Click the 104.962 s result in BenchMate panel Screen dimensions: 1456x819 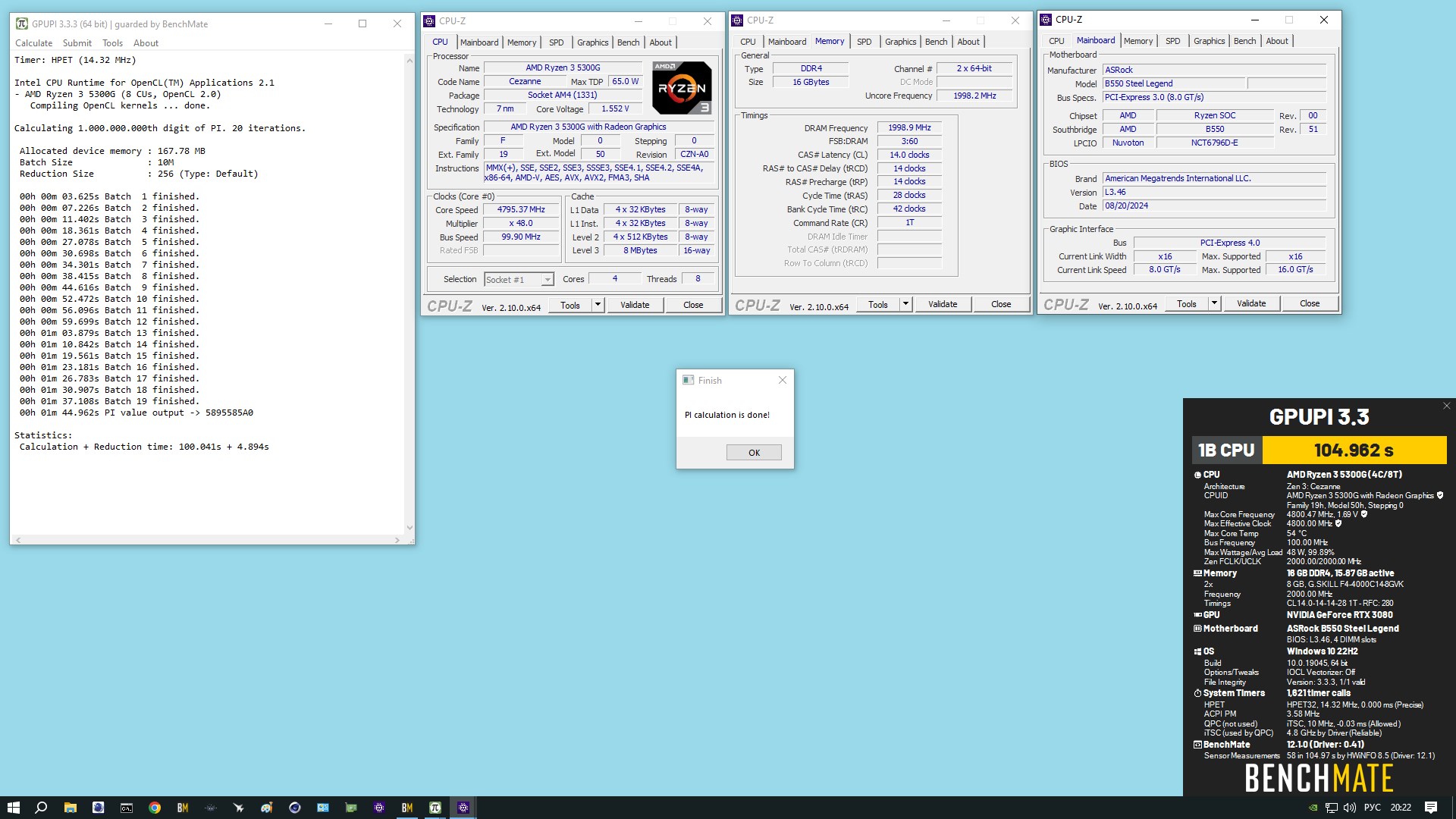(1354, 450)
